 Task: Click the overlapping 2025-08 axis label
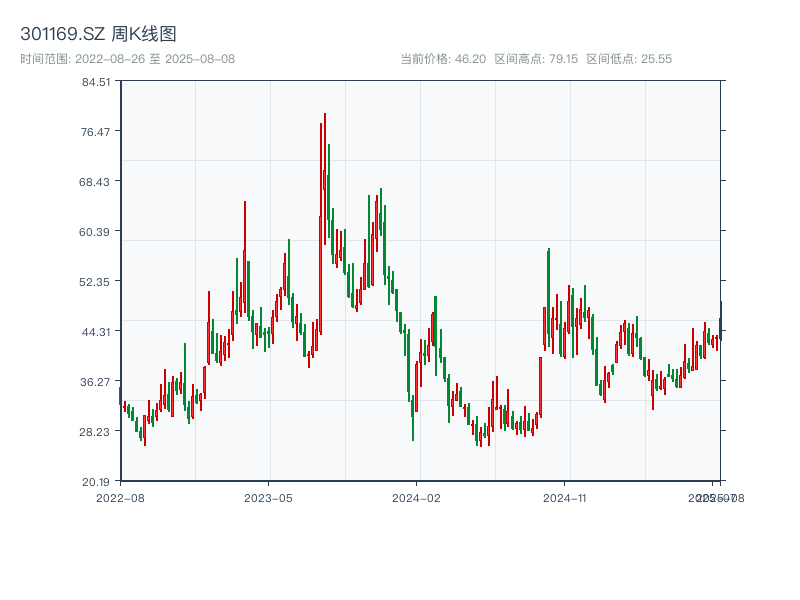pos(716,496)
